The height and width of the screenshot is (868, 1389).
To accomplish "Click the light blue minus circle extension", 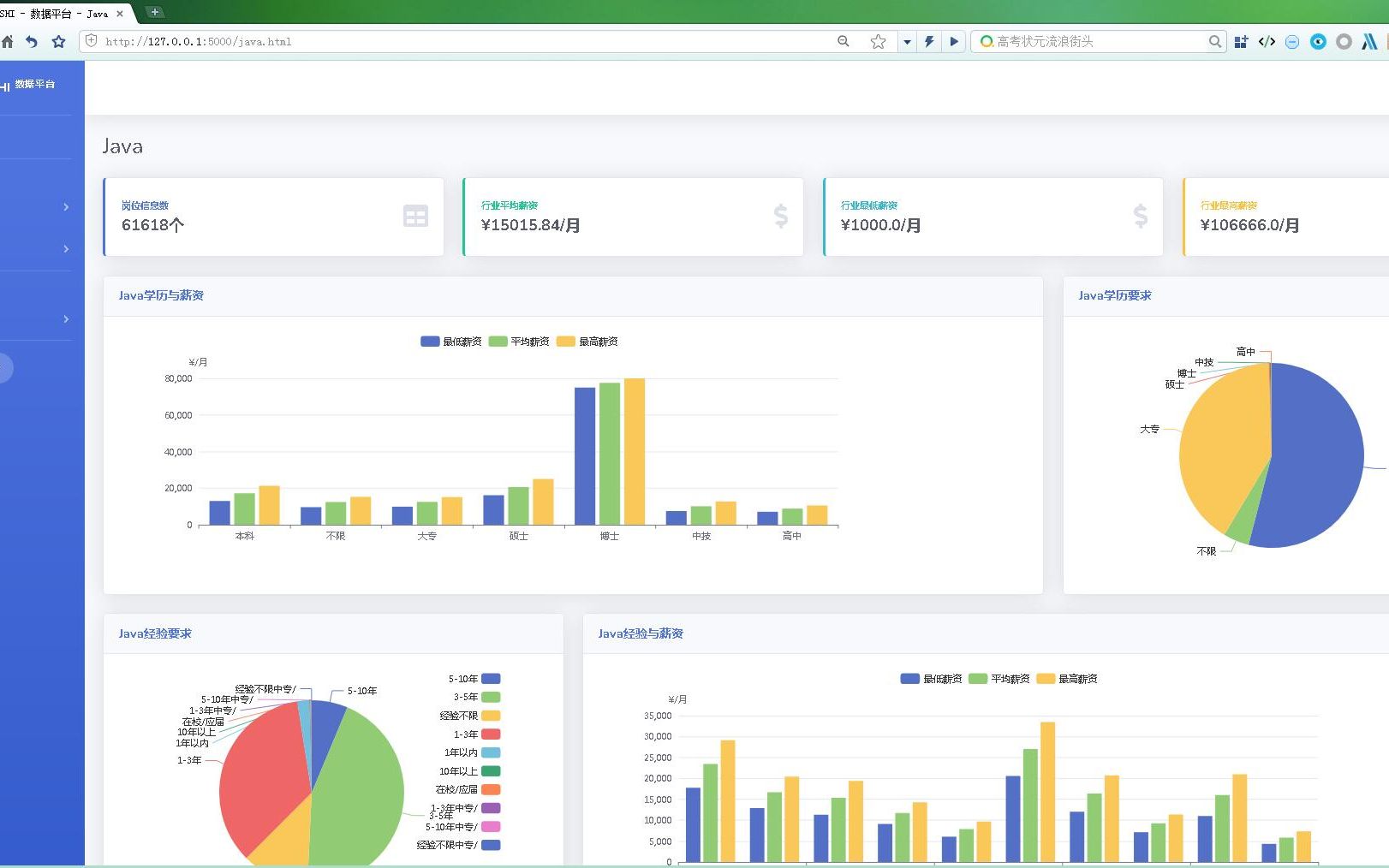I will [1292, 41].
